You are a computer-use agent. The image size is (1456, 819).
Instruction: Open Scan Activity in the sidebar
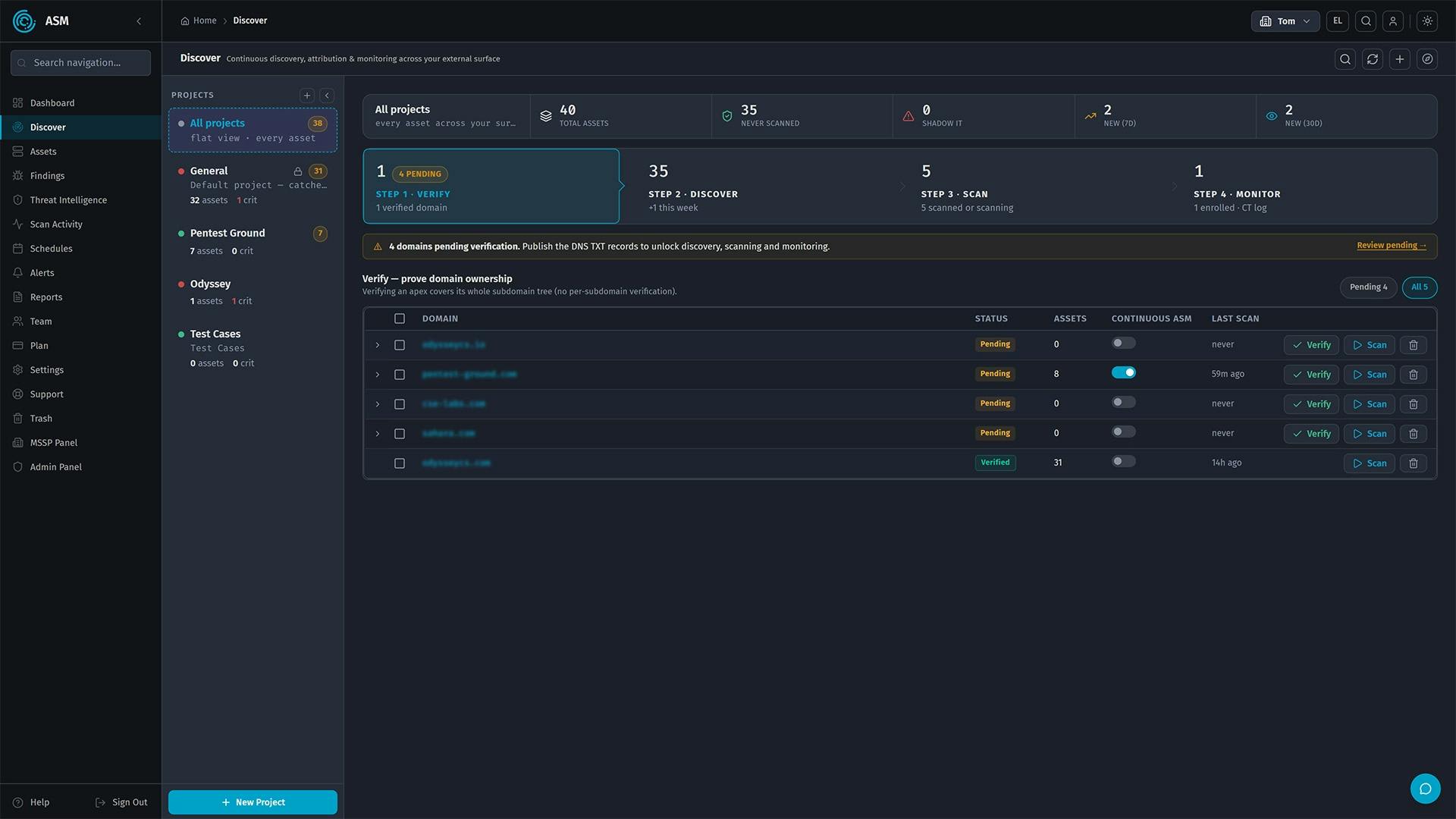pos(80,224)
